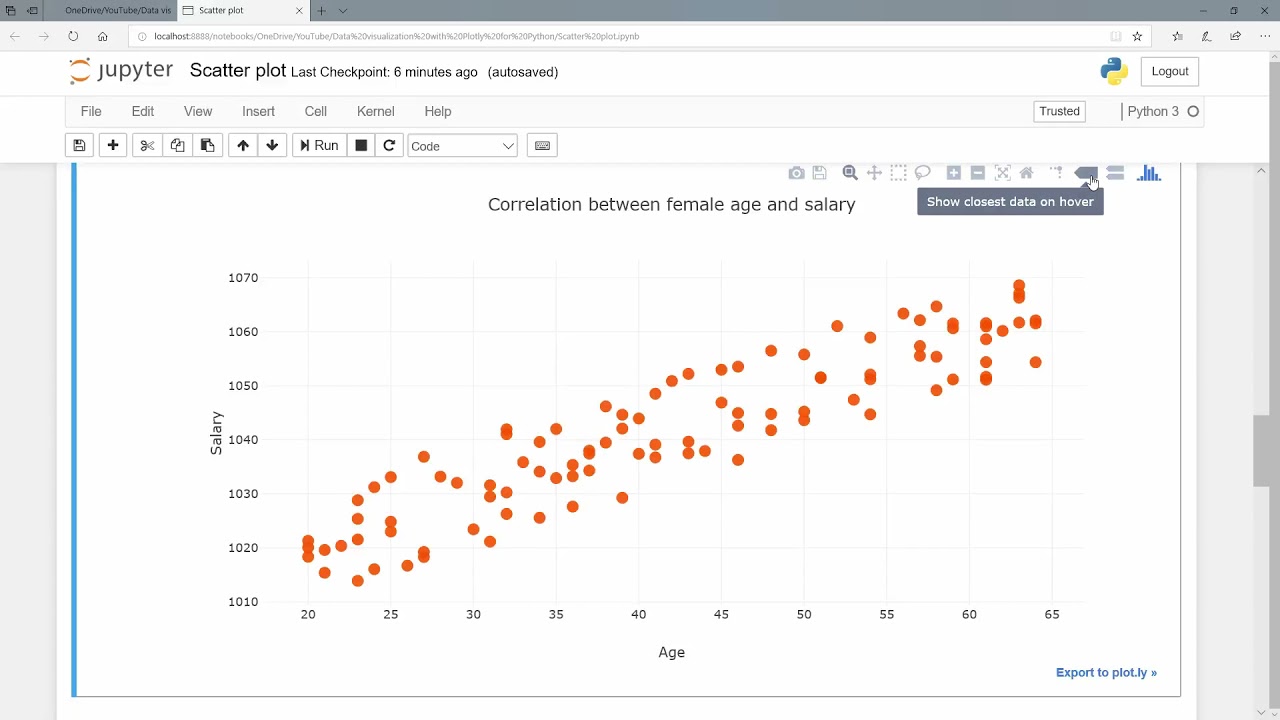Image resolution: width=1280 pixels, height=720 pixels.
Task: Reset axes with the home icon in modebar
Action: click(1026, 173)
